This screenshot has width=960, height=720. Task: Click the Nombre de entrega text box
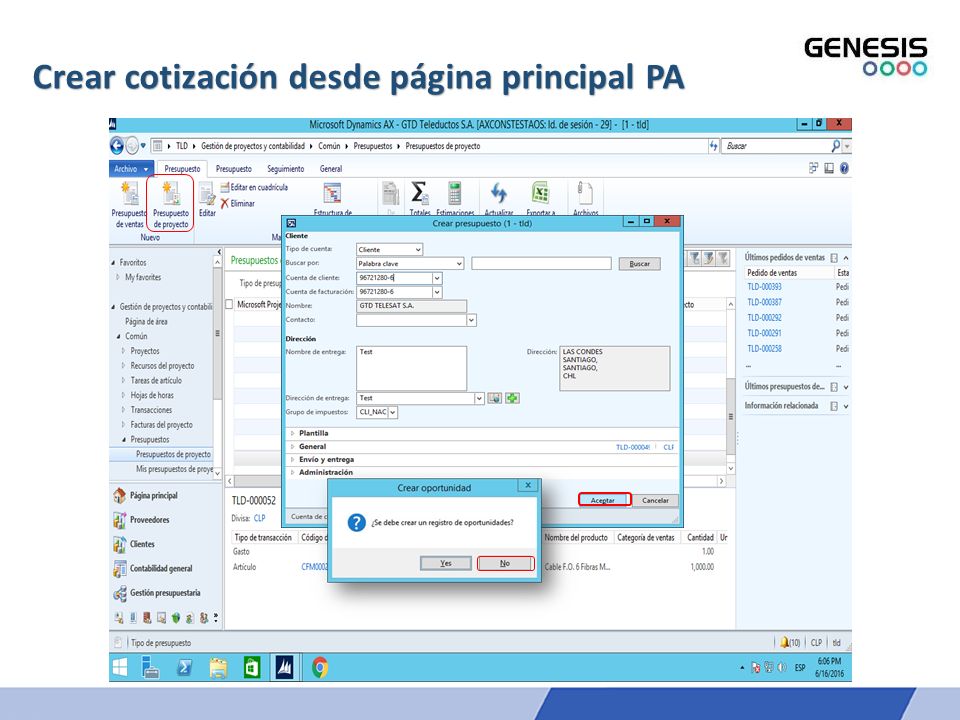click(x=411, y=369)
